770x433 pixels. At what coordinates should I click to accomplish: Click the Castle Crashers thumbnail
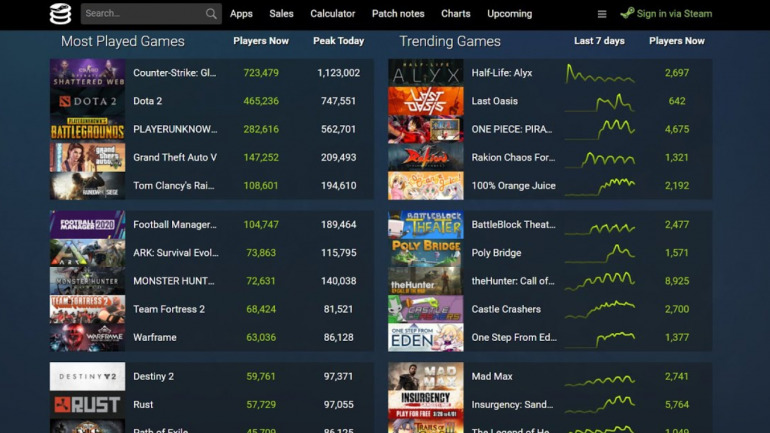click(x=426, y=309)
